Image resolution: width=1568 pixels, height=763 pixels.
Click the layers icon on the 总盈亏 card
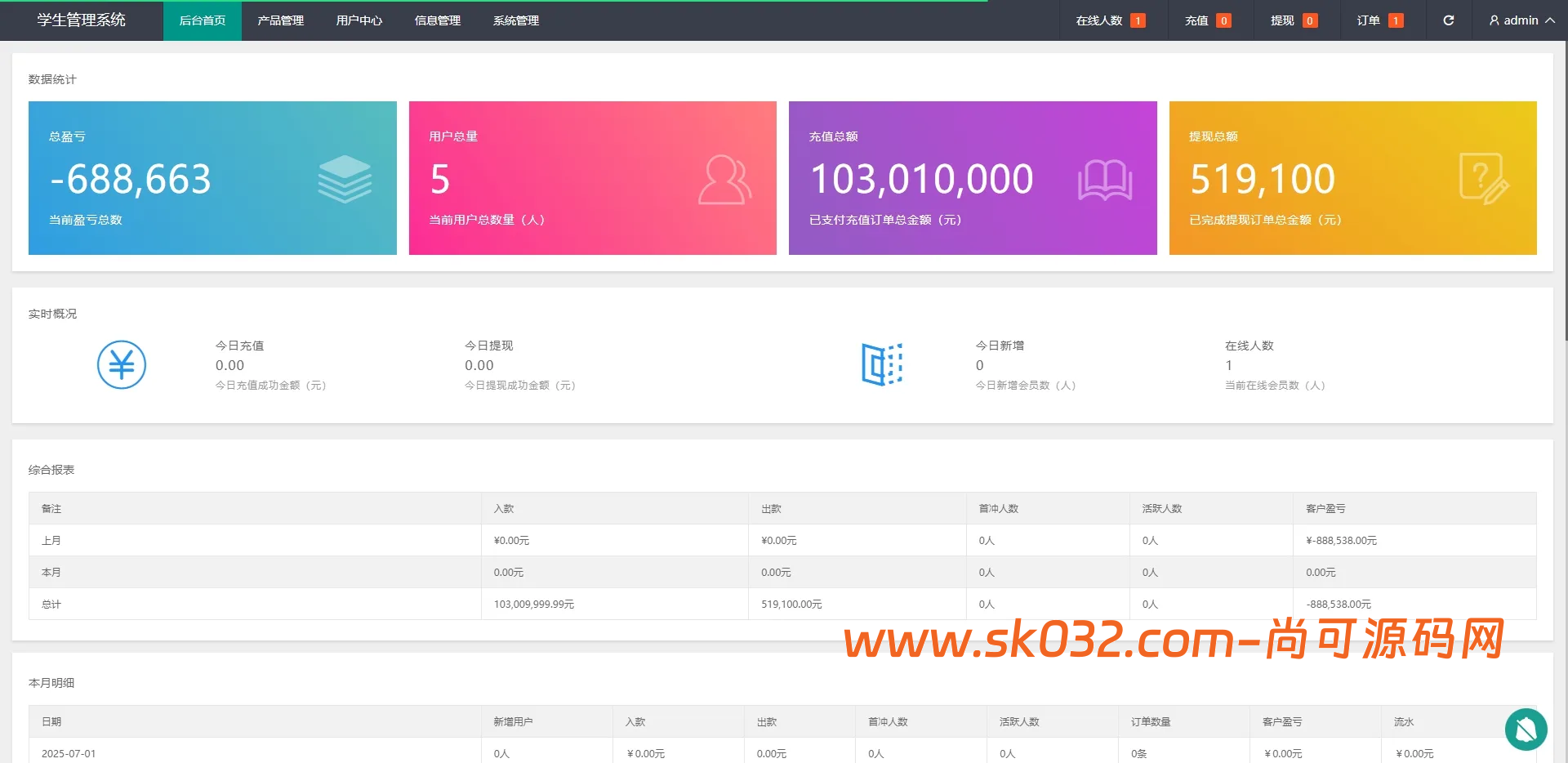345,178
